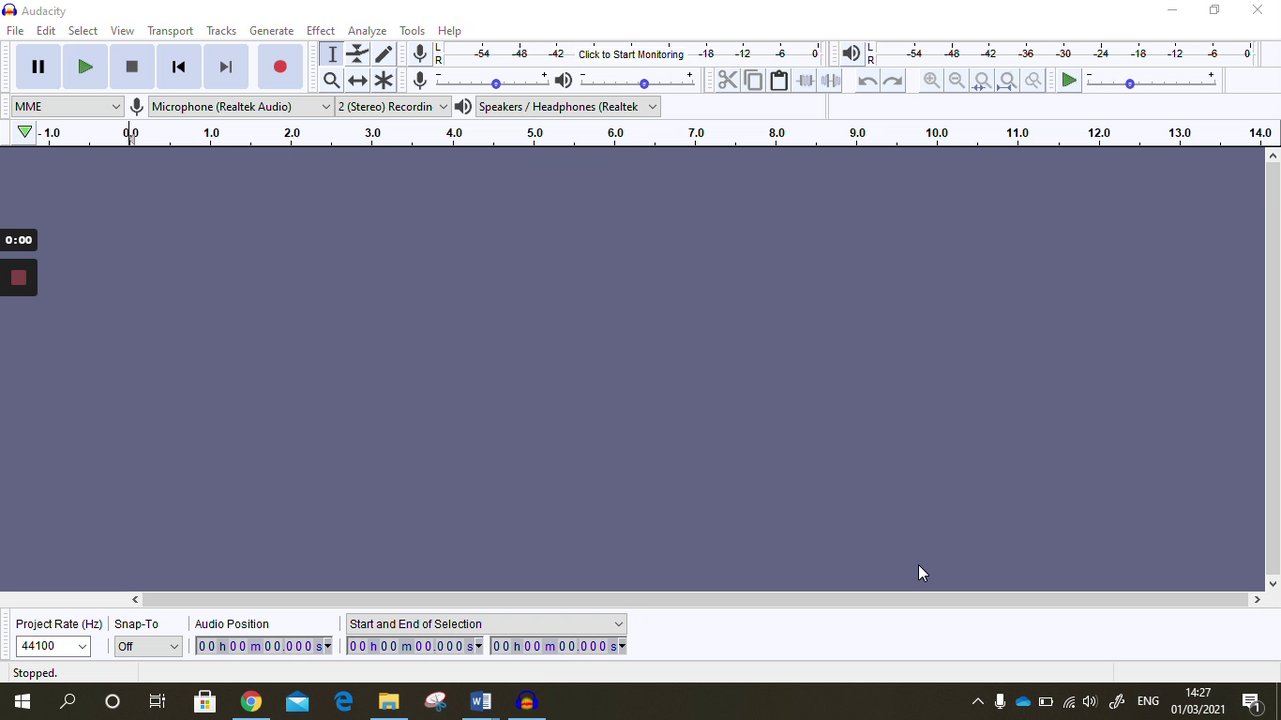
Task: Open the Effect menu
Action: tap(321, 31)
